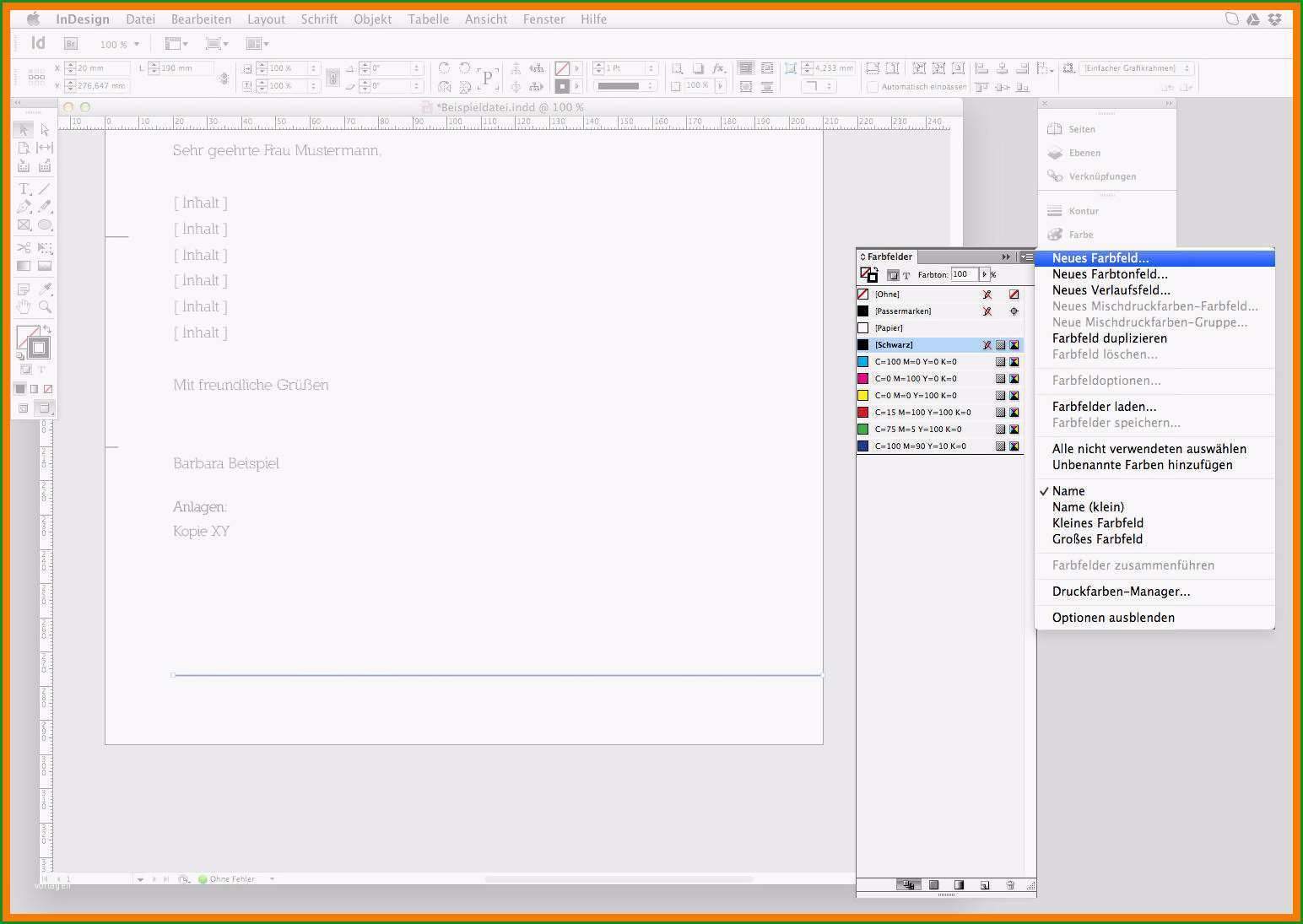The image size is (1303, 924).
Task: Select Apply None button in toolbox
Action: click(48, 389)
